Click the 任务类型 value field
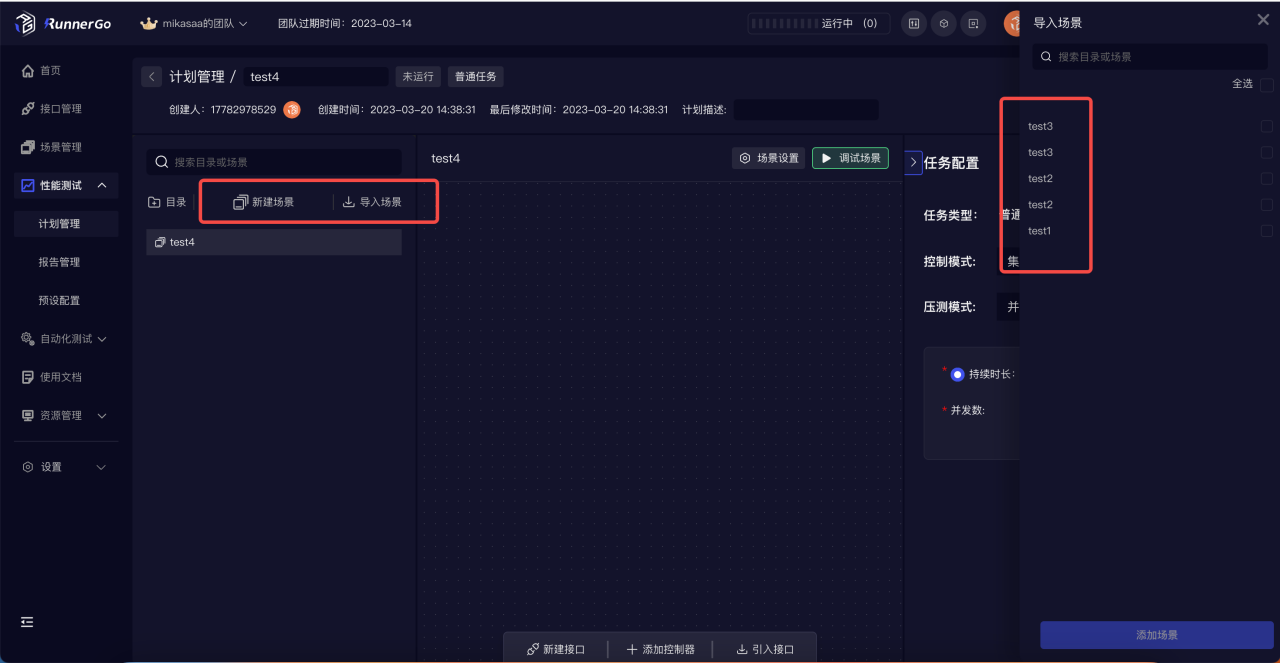Screen dimensions: 1280x663 (x=1009, y=215)
